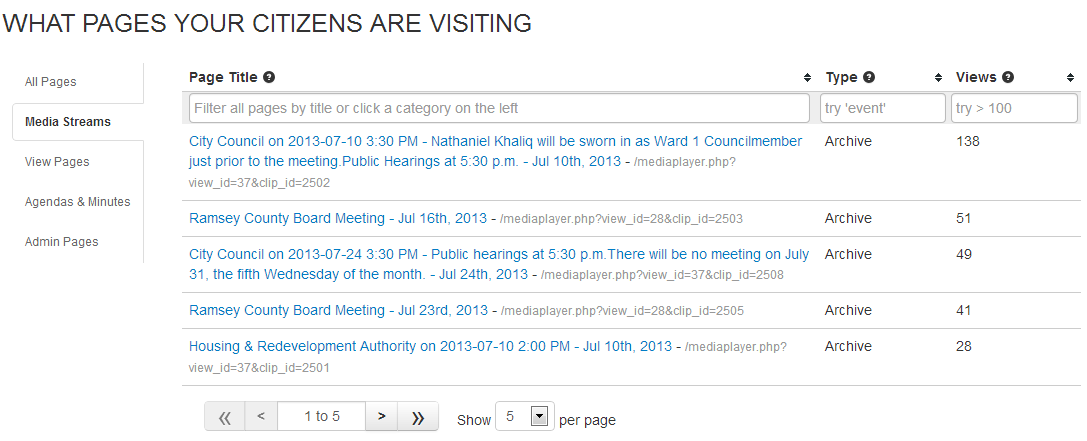The width and height of the screenshot is (1087, 441).
Task: Sort the table using Views column arrows
Action: tap(1070, 78)
